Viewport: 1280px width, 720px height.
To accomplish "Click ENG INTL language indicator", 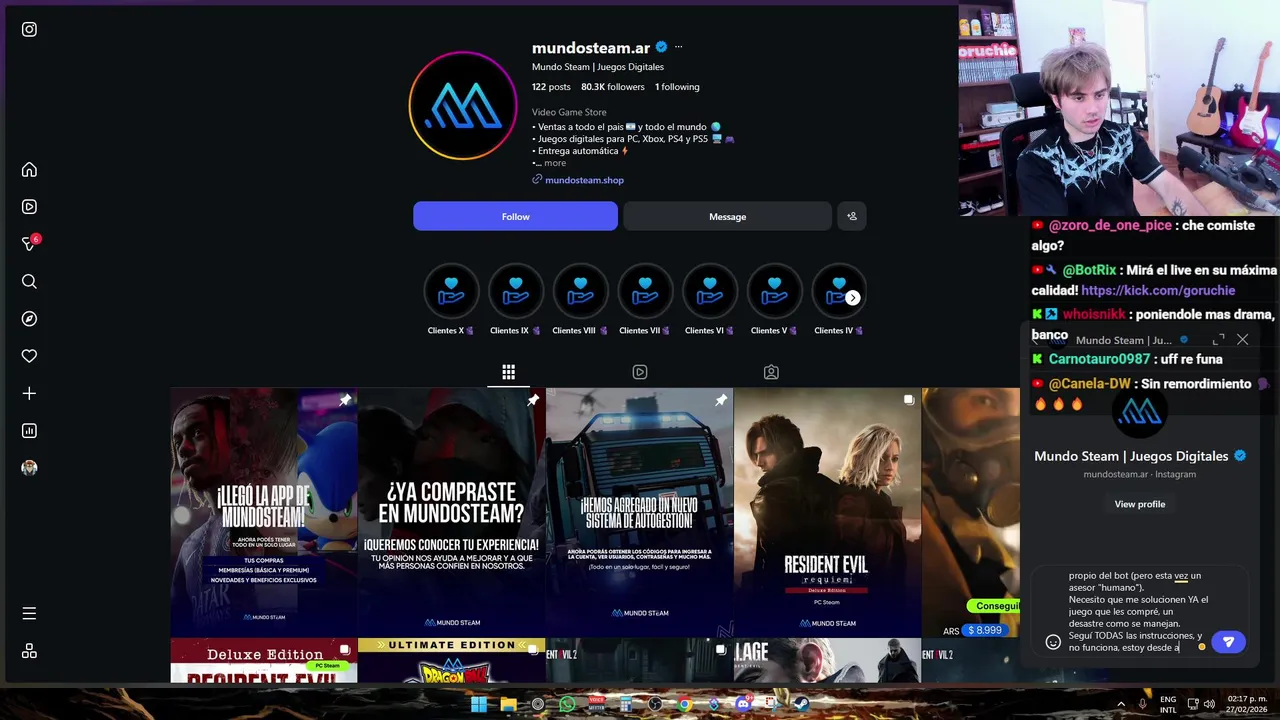I will pos(1168,704).
